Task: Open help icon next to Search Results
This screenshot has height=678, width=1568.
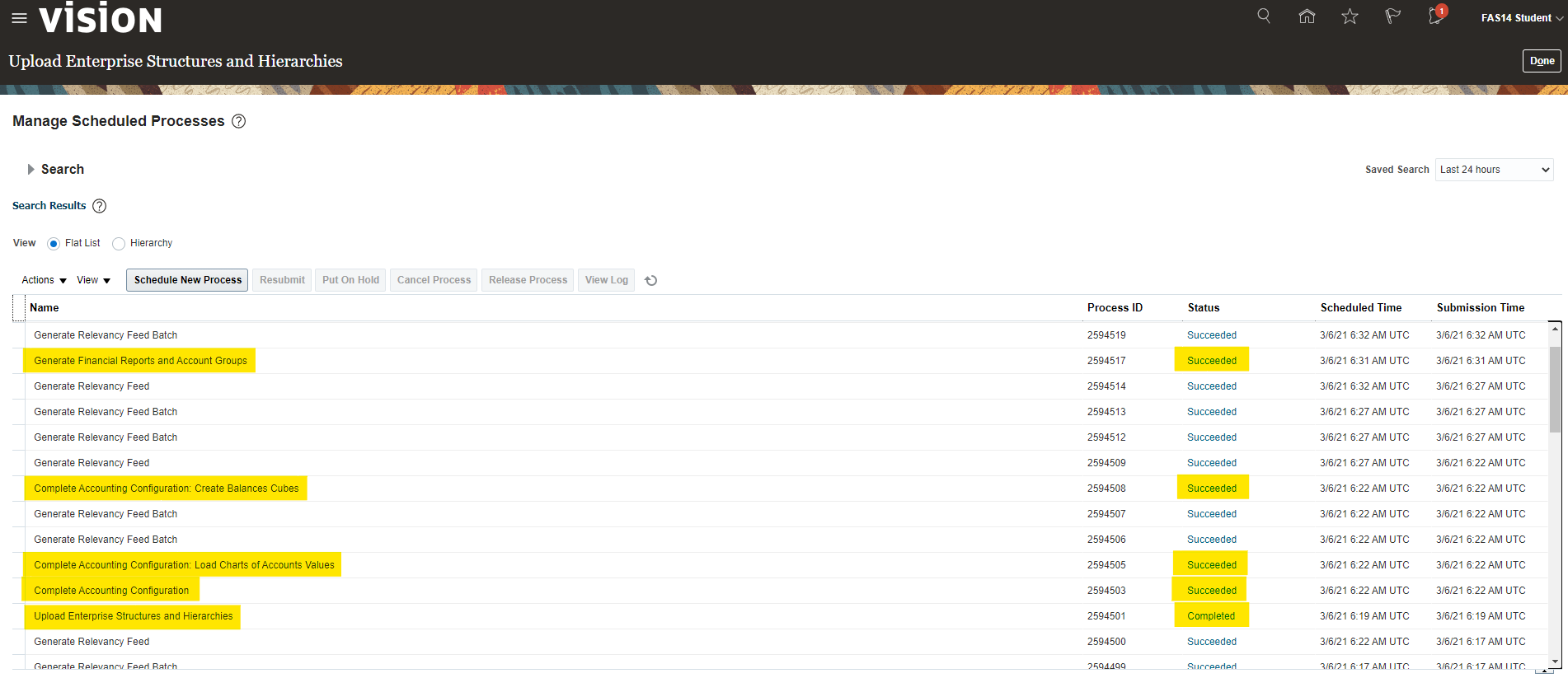Action: pos(99,206)
